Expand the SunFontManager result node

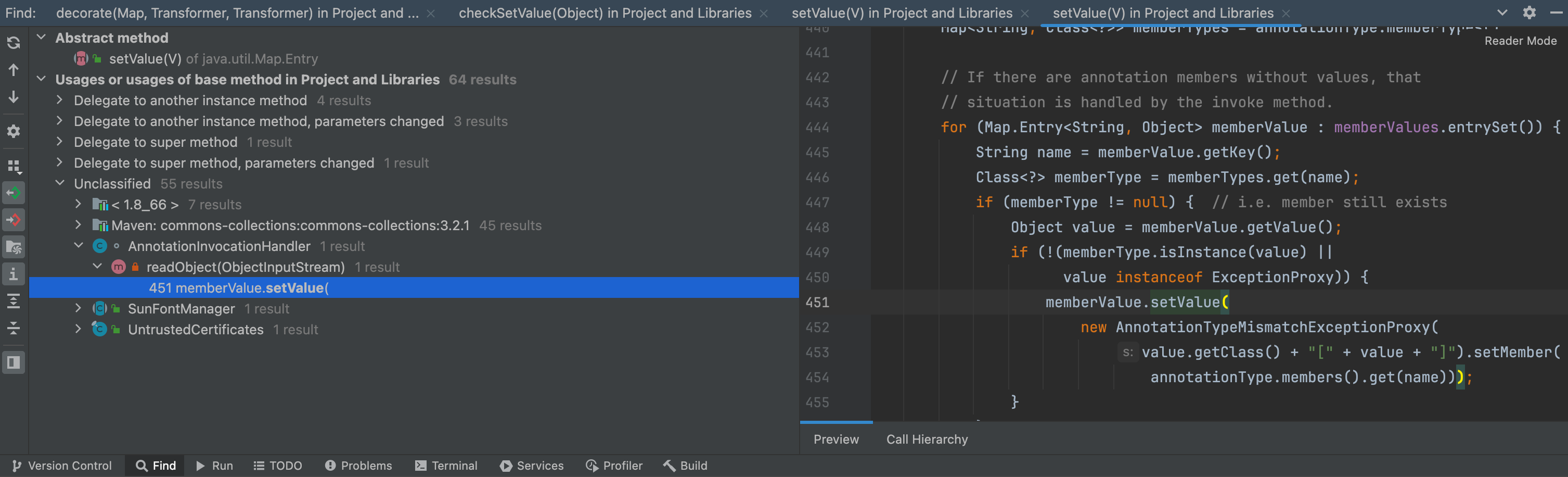[x=78, y=309]
